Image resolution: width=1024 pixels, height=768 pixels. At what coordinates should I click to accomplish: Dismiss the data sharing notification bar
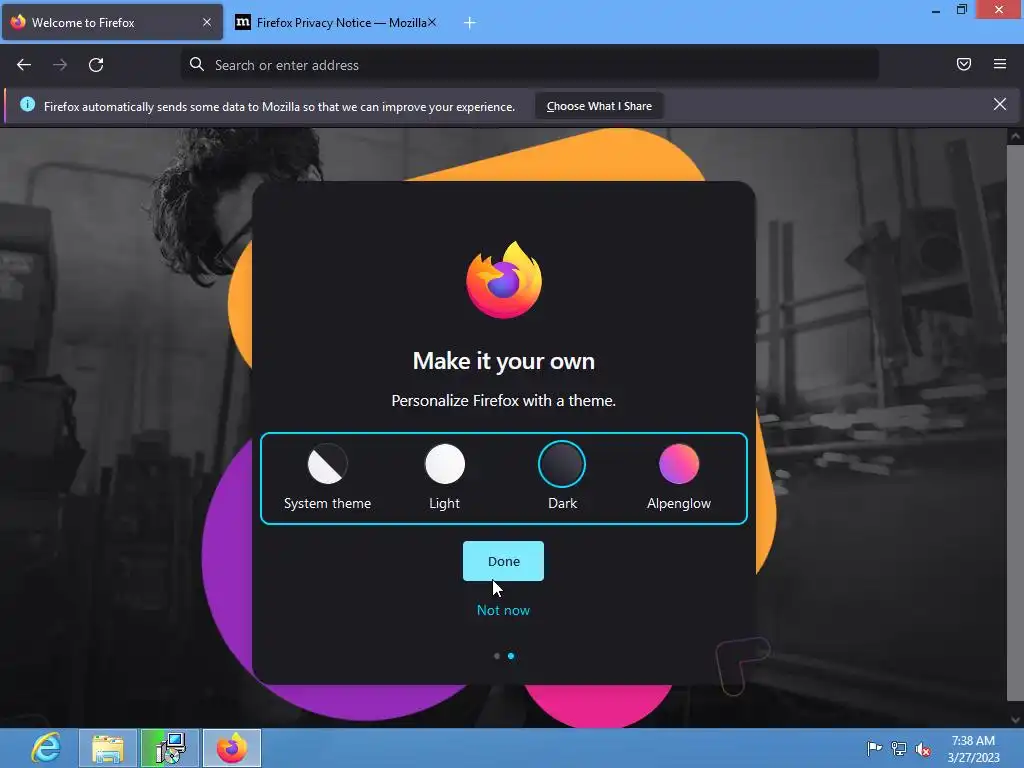1000,104
